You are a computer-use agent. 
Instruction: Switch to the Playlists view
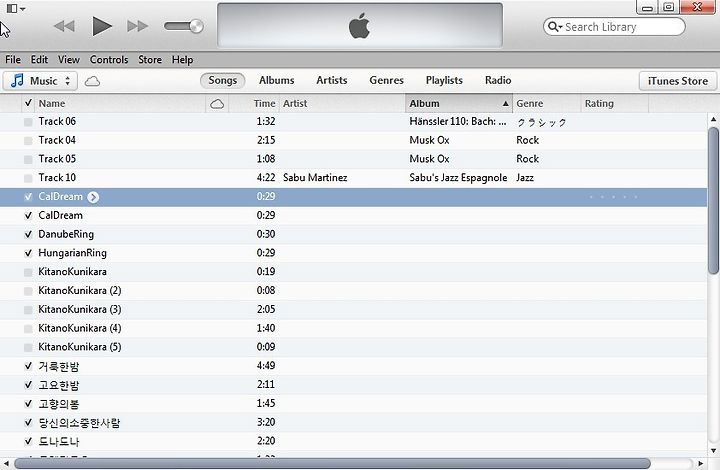(x=444, y=80)
